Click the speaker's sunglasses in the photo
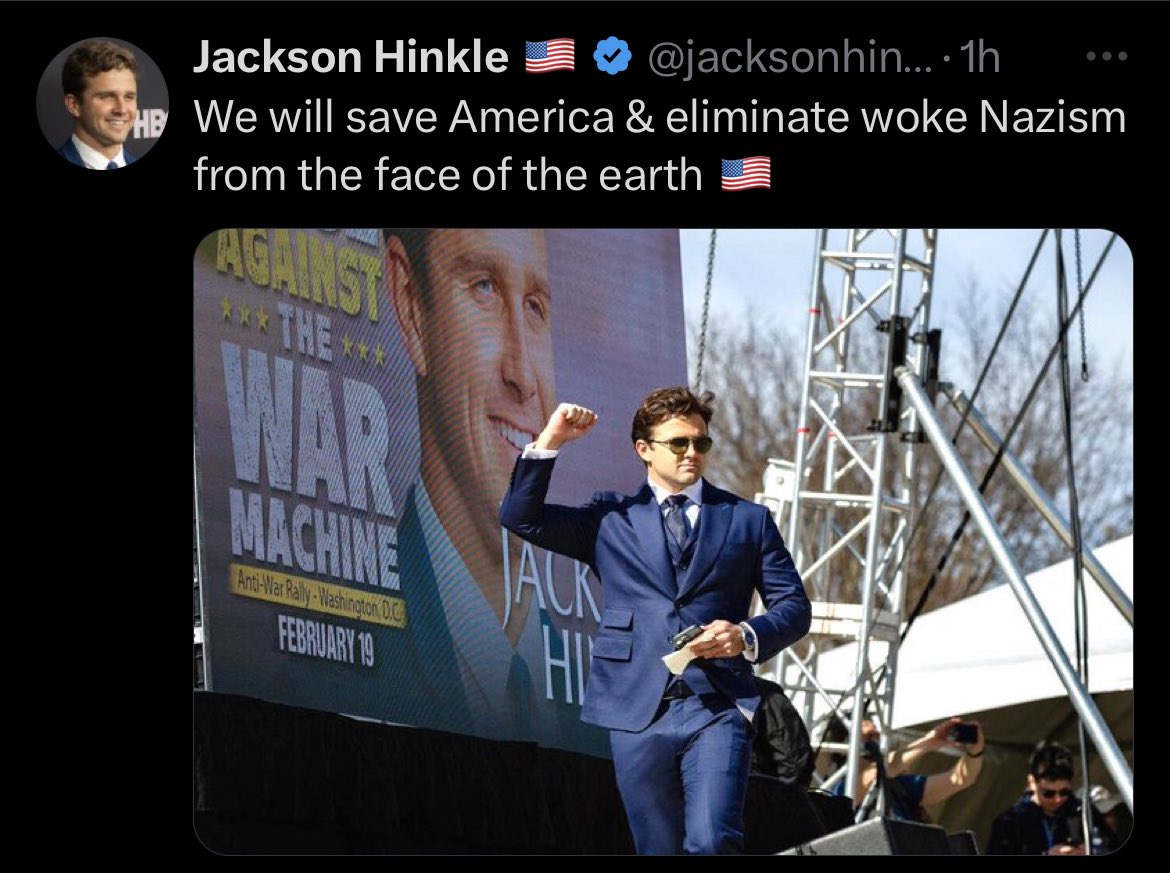This screenshot has width=1170, height=873. pos(680,445)
